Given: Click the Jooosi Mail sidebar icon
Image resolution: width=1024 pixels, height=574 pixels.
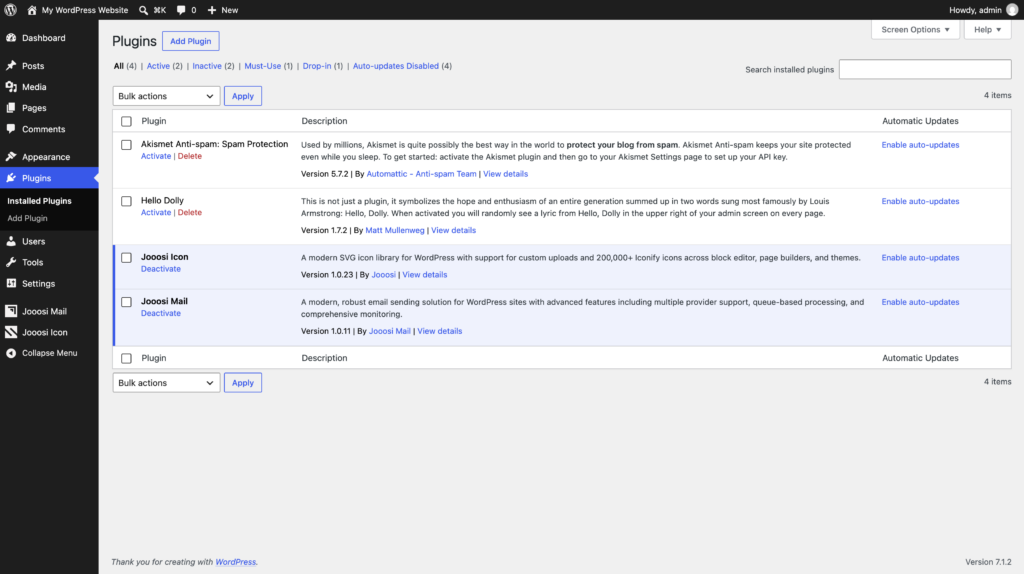Looking at the screenshot, I should [x=11, y=311].
